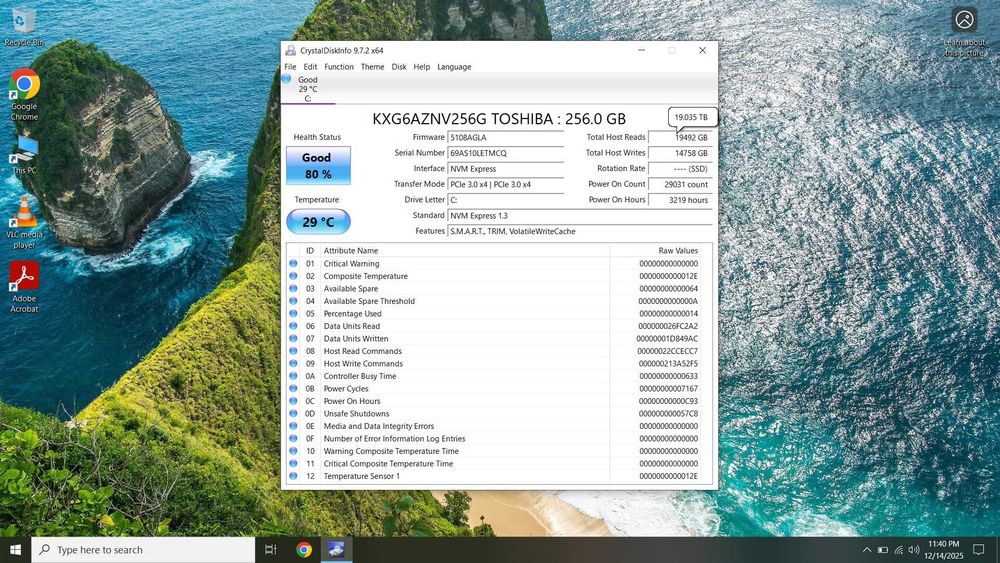Open the volume tray icon
The image size is (1000, 563).
pyautogui.click(x=914, y=550)
